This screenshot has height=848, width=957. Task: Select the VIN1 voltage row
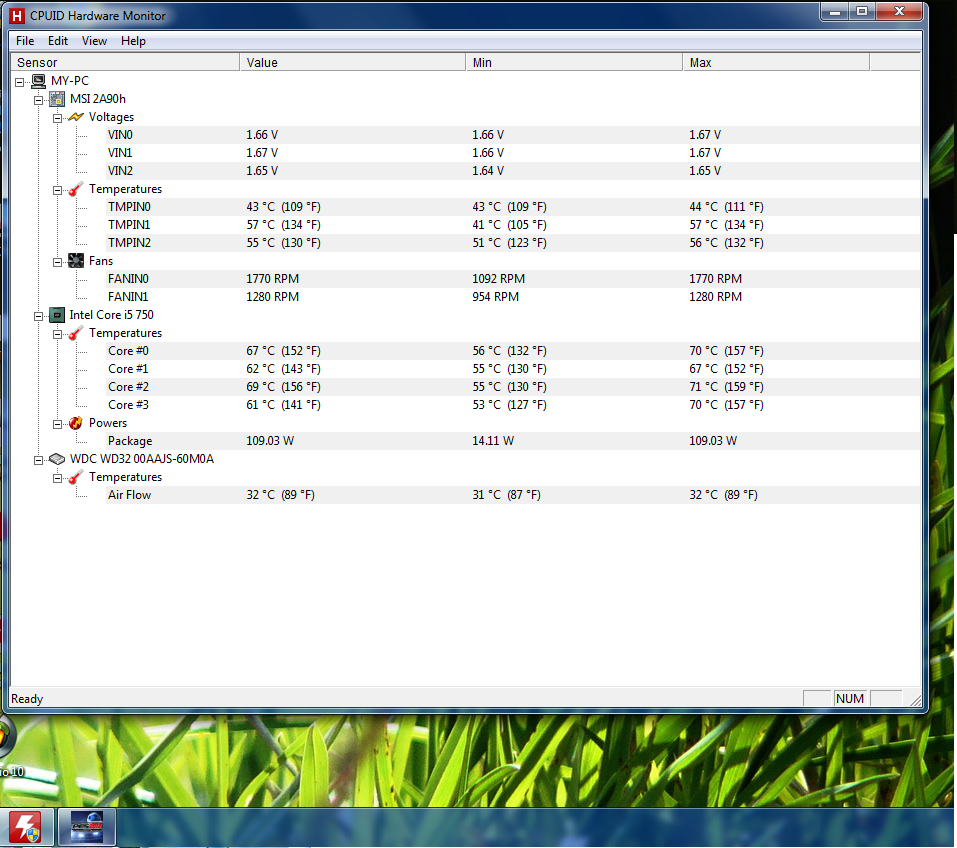pos(513,153)
